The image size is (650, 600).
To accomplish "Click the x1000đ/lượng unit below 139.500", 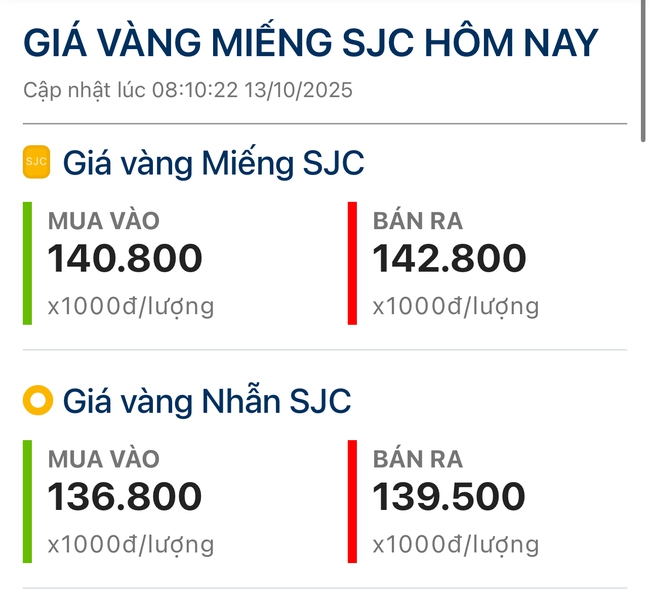I will point(456,545).
